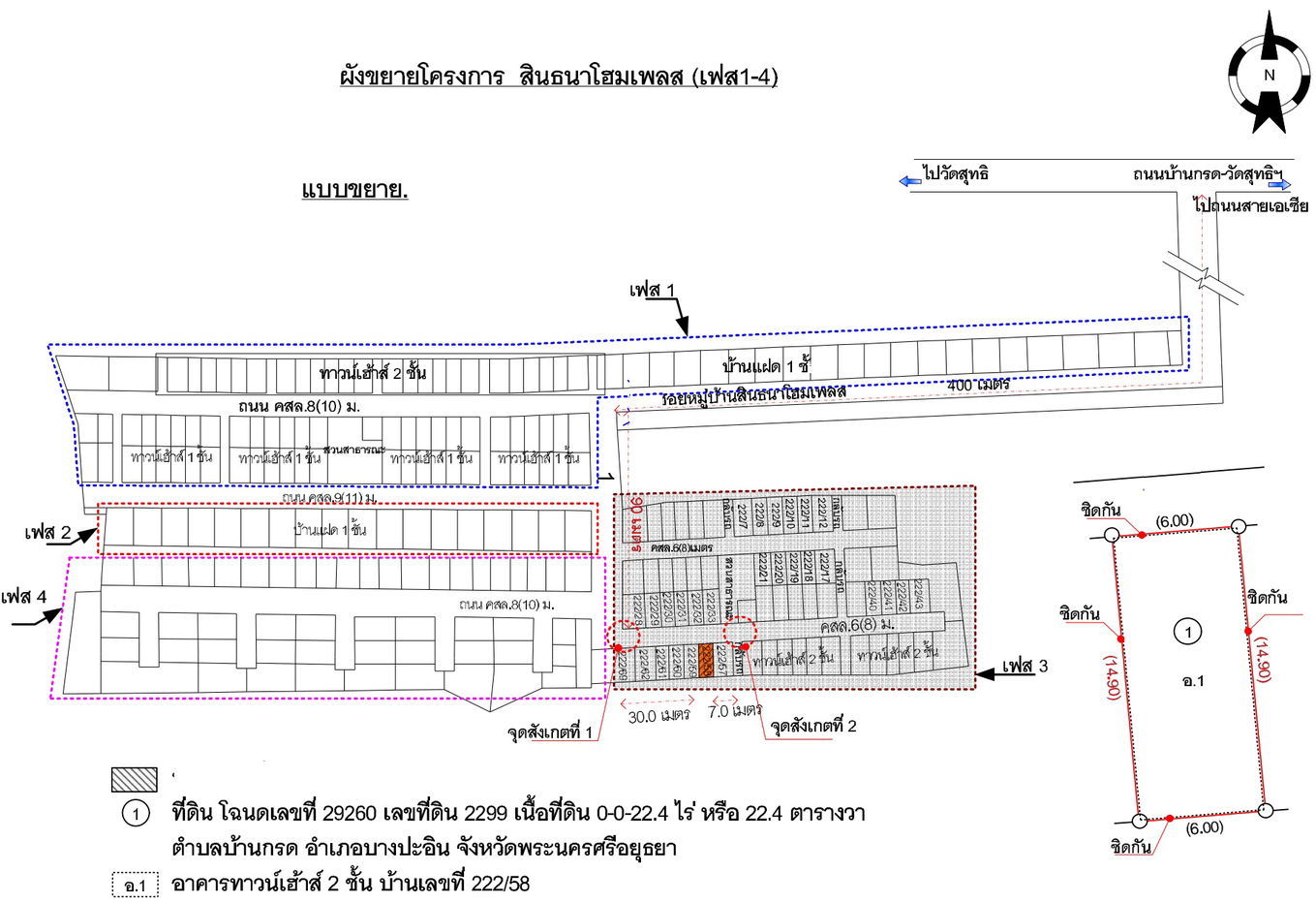This screenshot has width=1316, height=903.
Task: Click the bottom ชิดกัน label on plot
Action: coord(1130,847)
